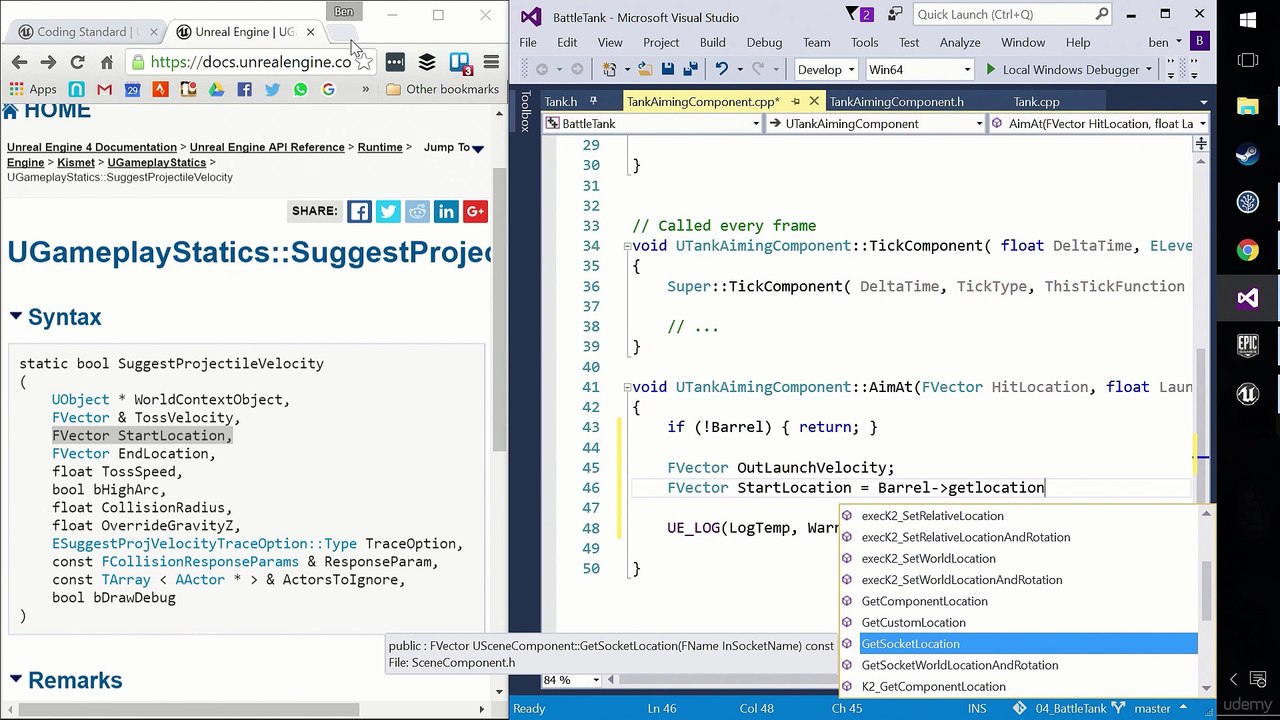1280x720 pixels.
Task: Open the editor zoom percentage dropdown
Action: 572,680
